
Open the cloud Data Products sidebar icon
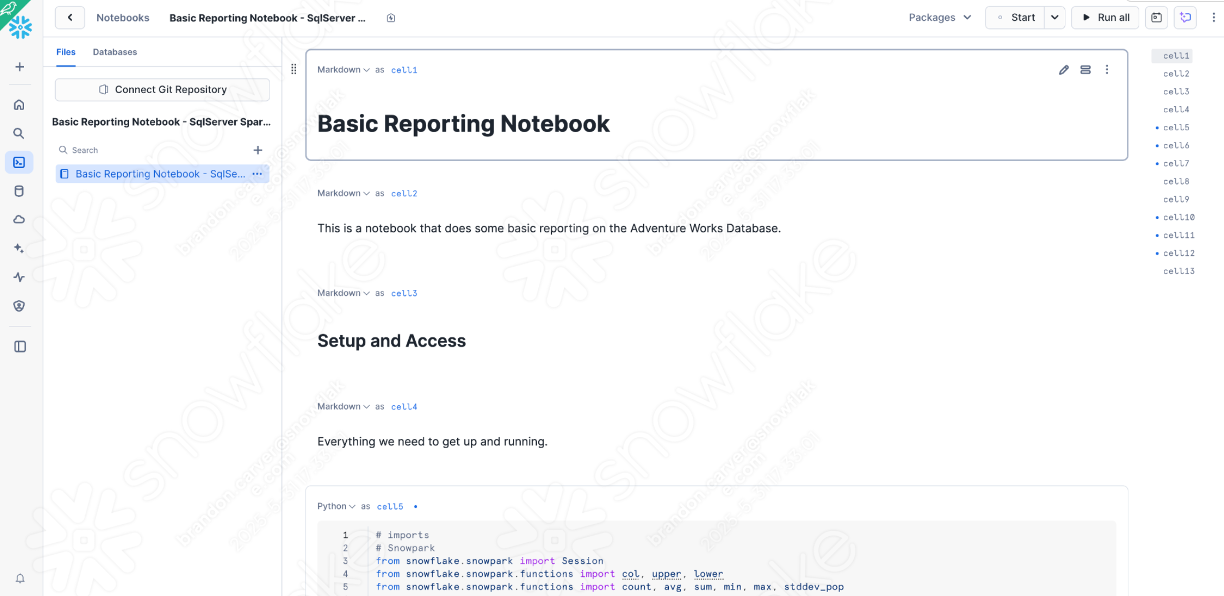tap(19, 219)
